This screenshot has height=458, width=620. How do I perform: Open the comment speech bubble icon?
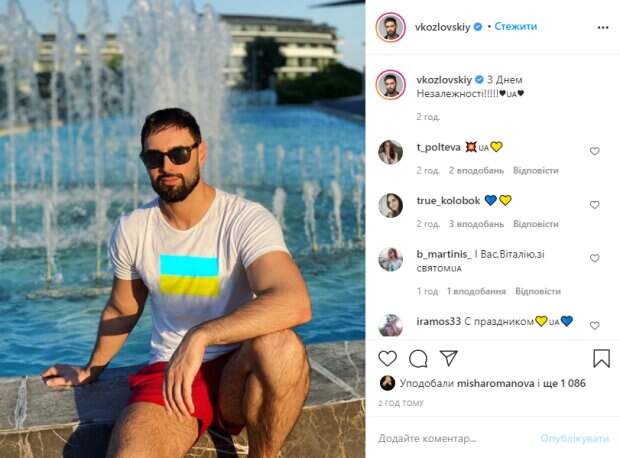(x=418, y=359)
